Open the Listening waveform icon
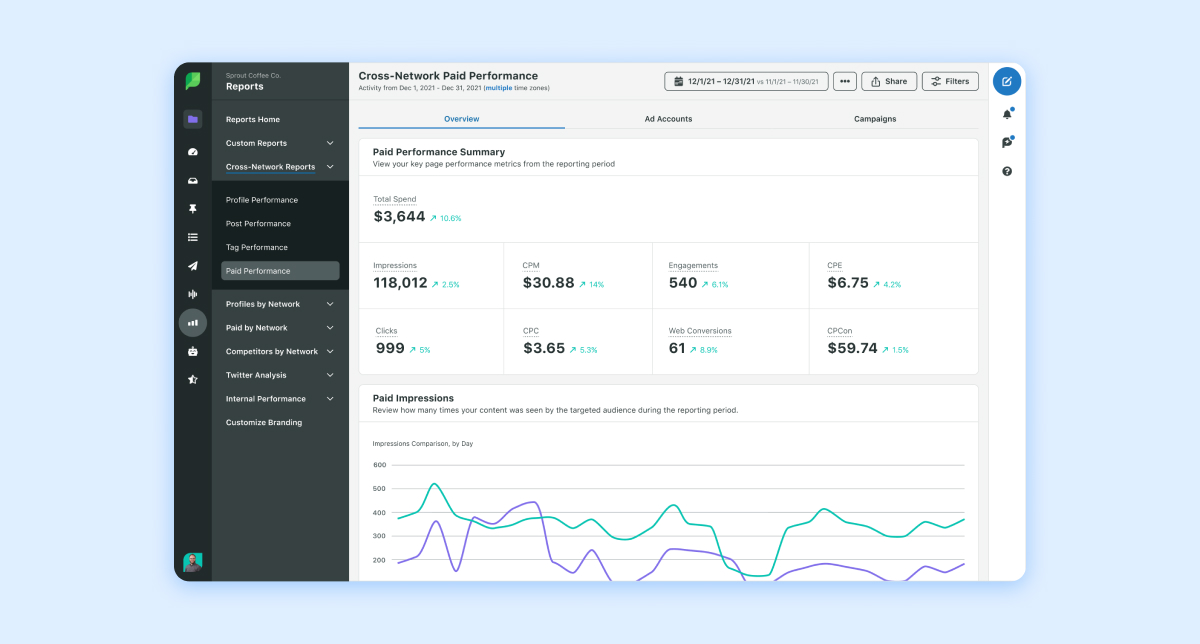 [193, 294]
